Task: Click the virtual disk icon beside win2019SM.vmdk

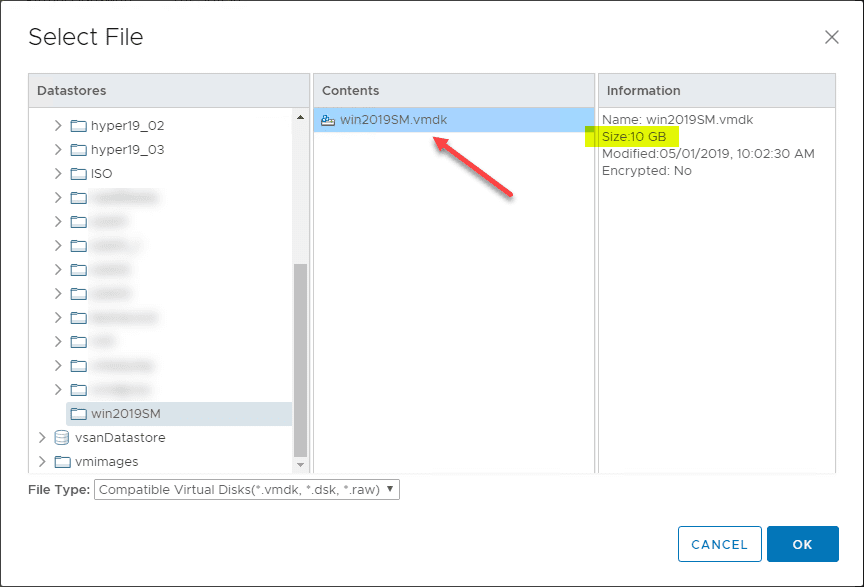Action: (x=327, y=119)
